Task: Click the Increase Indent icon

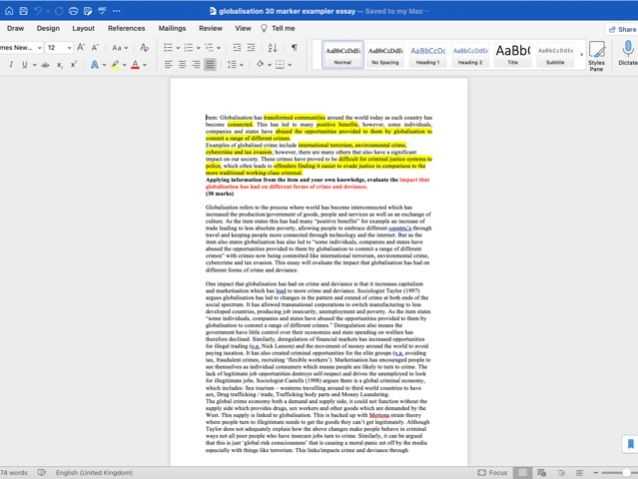Action: [x=251, y=48]
